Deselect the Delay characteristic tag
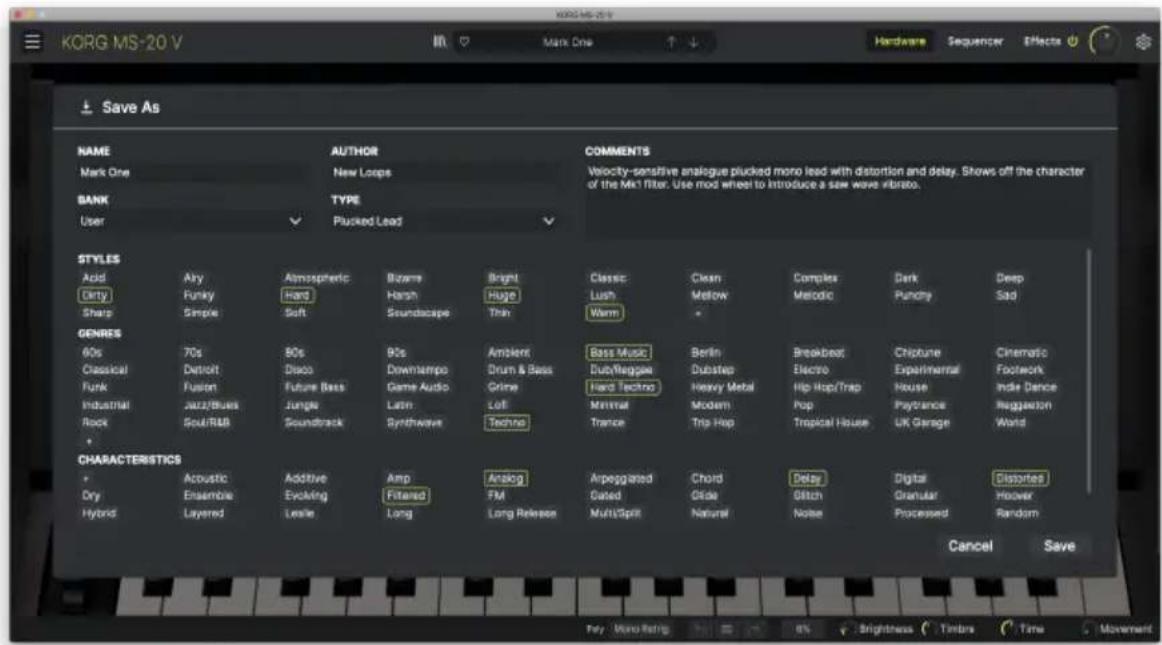Screen dimensions: 1162x645 point(807,479)
